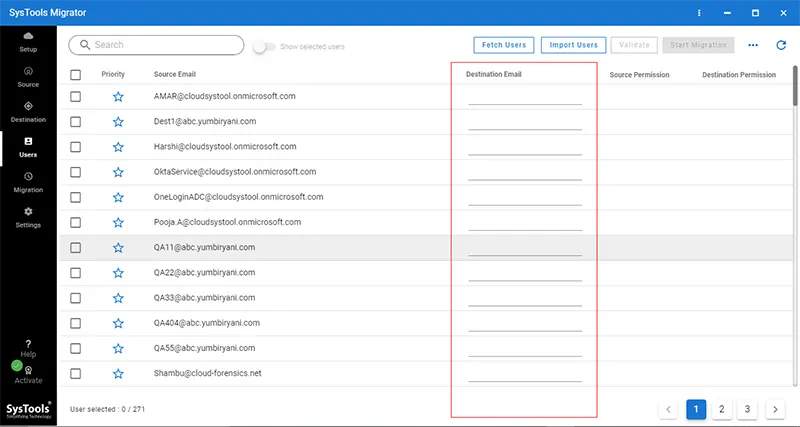Star priority for Shambu@cloud-forensics.net
The height and width of the screenshot is (427, 800).
pyautogui.click(x=118, y=373)
